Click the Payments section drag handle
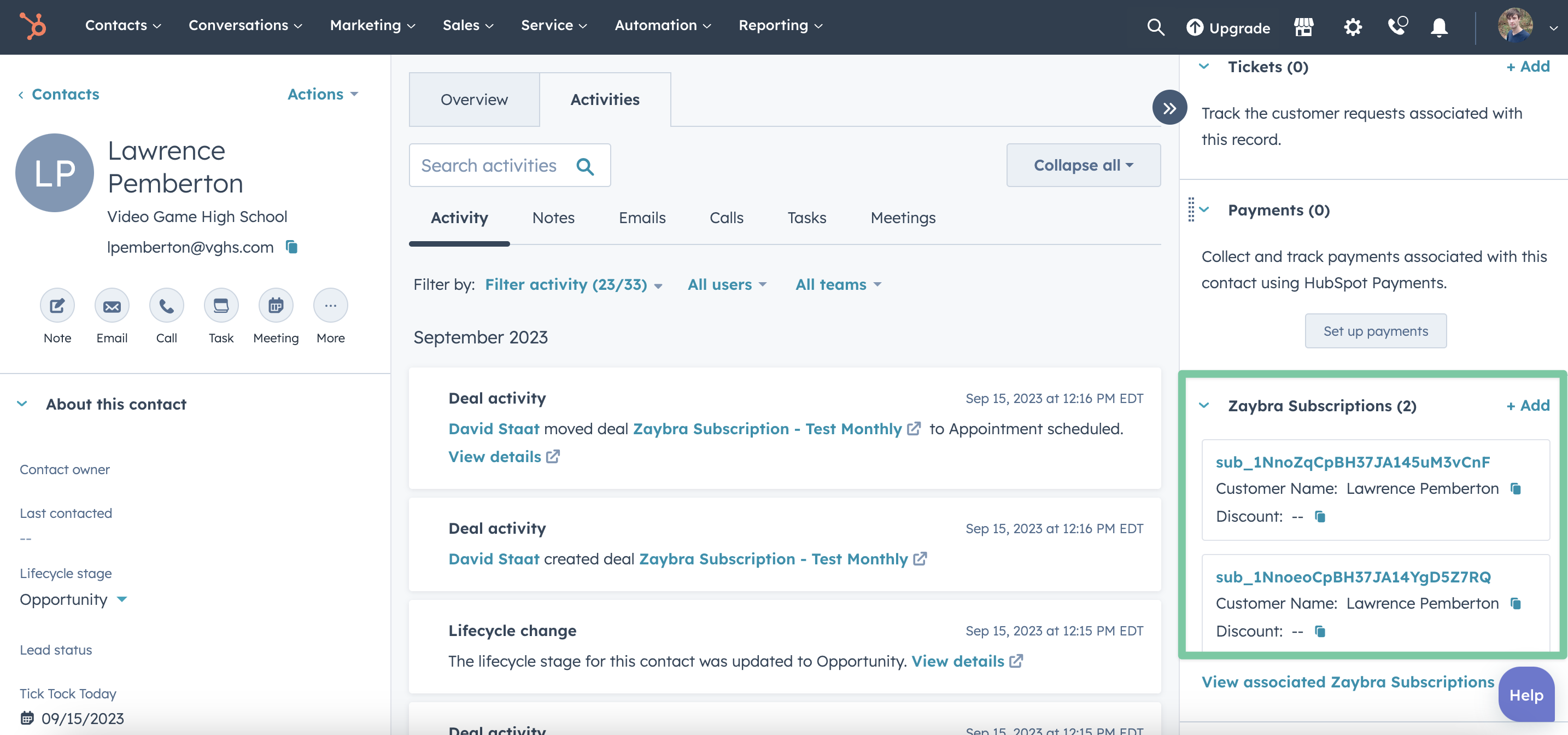The image size is (1568, 735). [1191, 209]
